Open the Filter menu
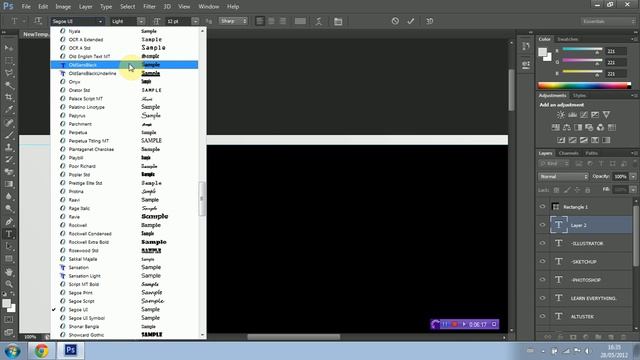This screenshot has width=640, height=360. (x=149, y=7)
